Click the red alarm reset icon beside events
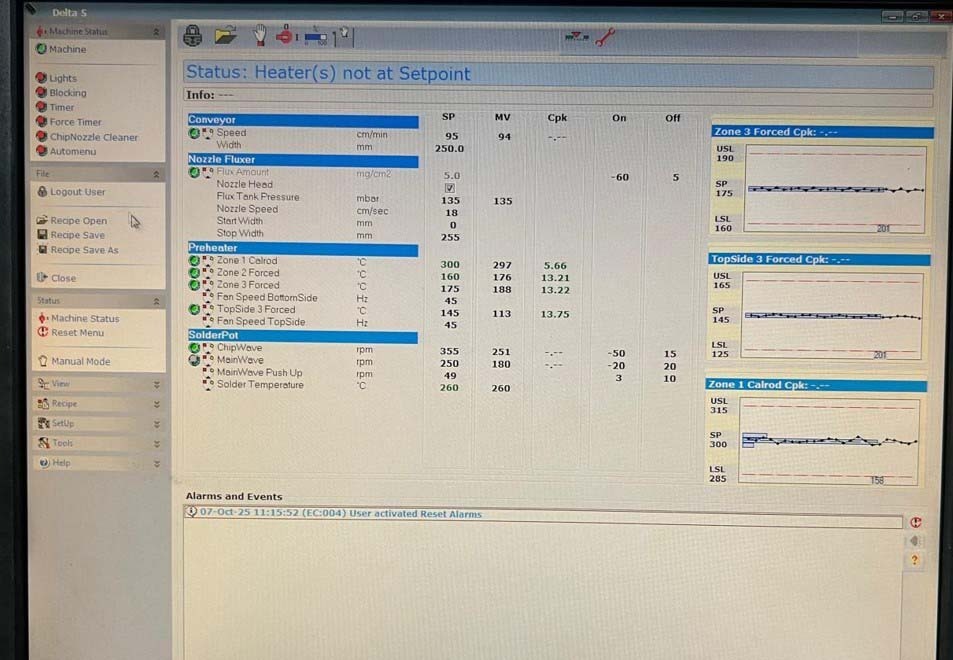Image resolution: width=953 pixels, height=660 pixels. click(916, 522)
